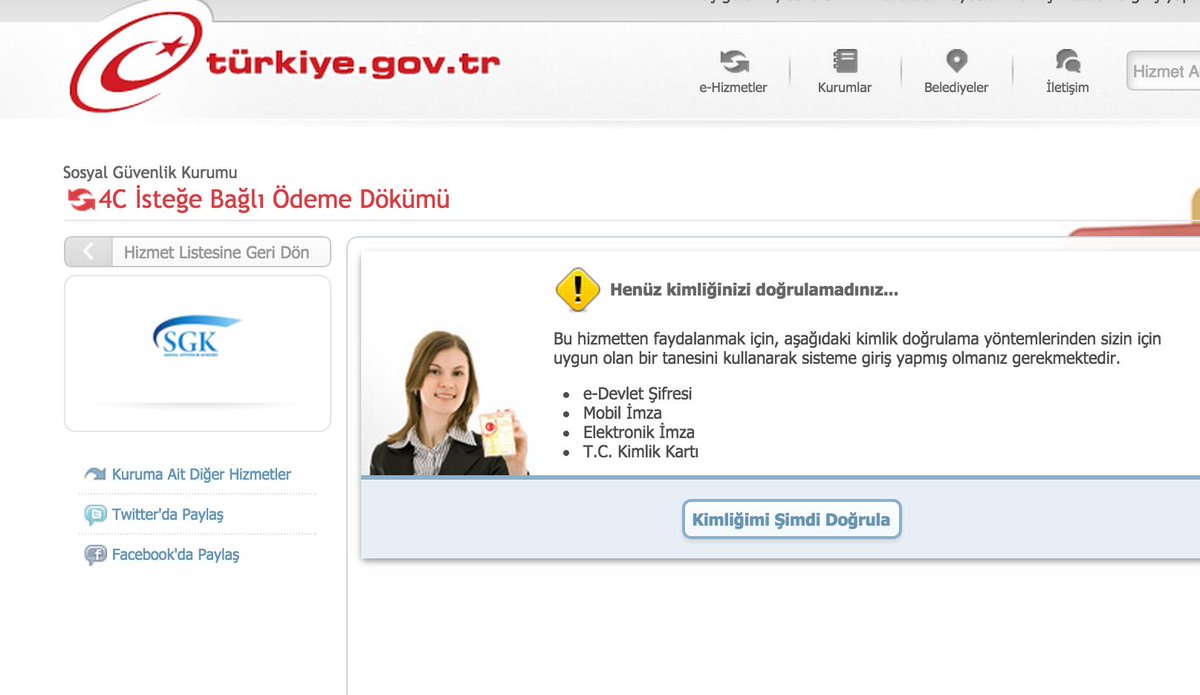The image size is (1200, 695).
Task: Open Twitter'da Paylaş link
Action: pos(167,515)
